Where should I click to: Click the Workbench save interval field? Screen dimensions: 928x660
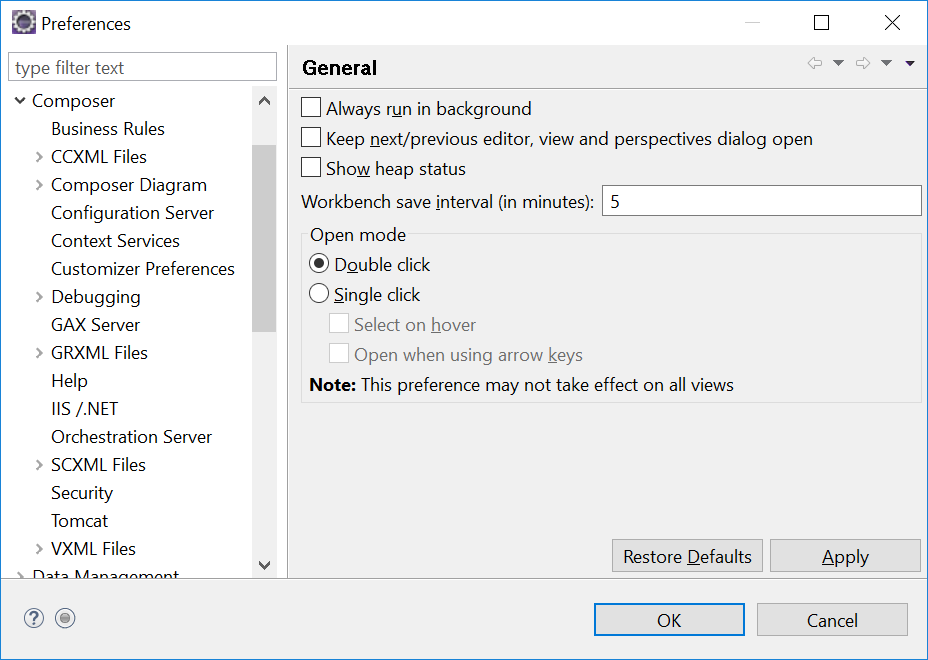[760, 201]
